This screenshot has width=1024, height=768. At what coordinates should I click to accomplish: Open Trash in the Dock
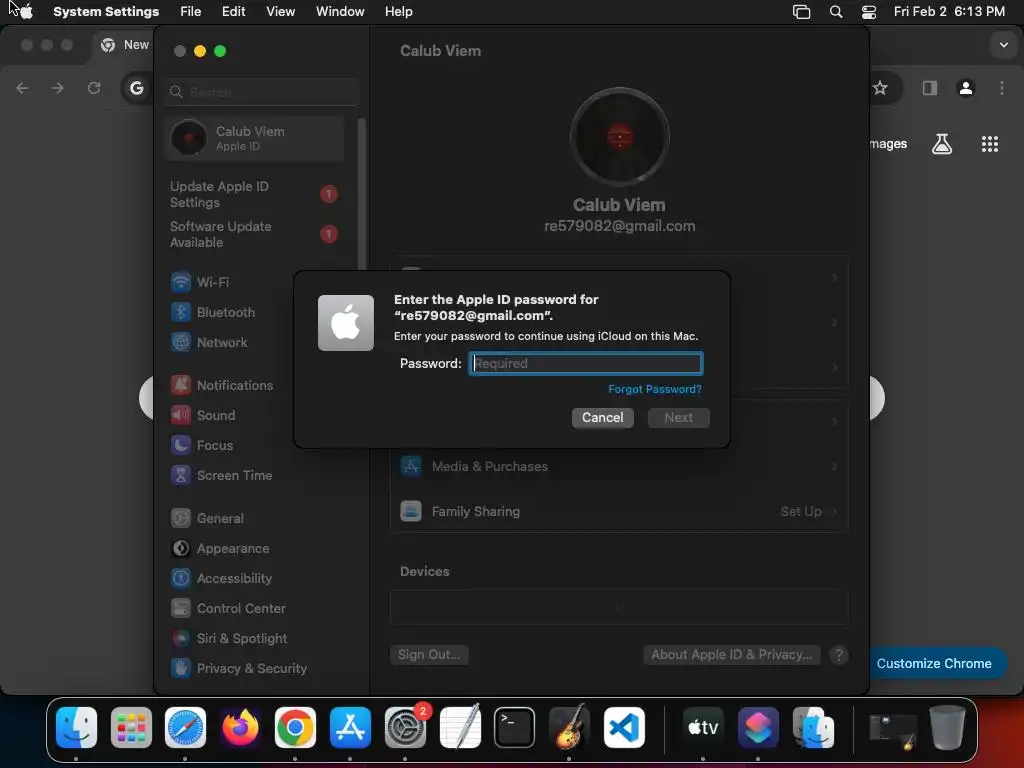click(x=947, y=728)
